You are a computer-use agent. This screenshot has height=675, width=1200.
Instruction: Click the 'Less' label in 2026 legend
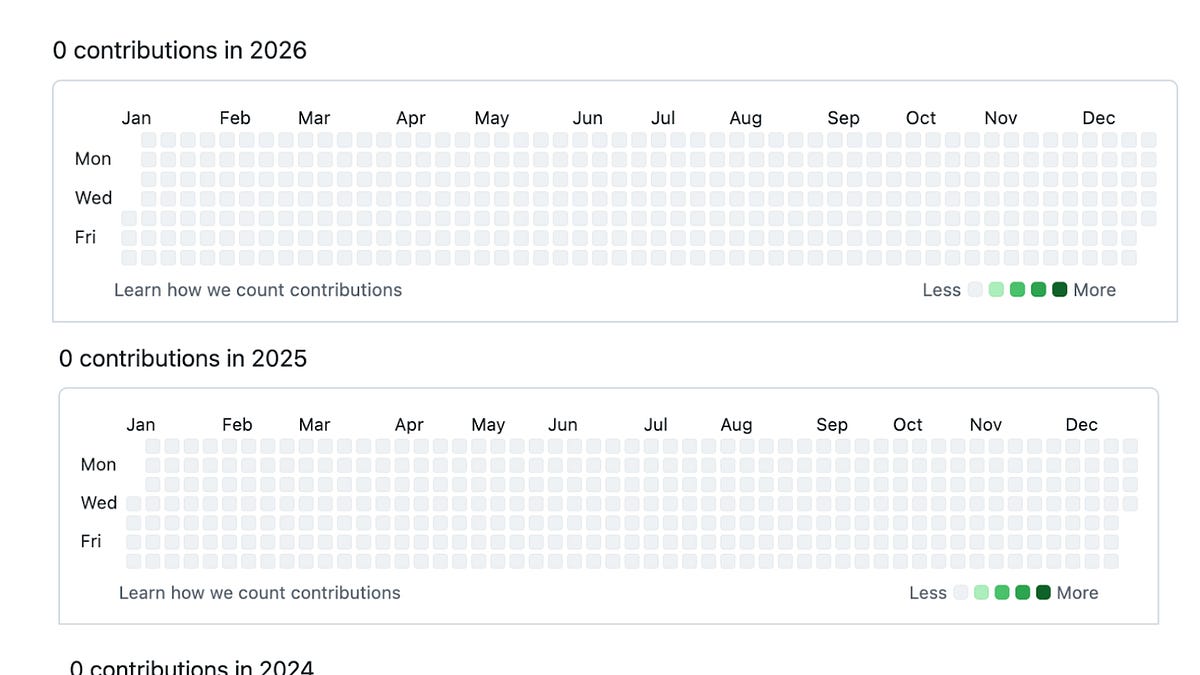pos(940,290)
